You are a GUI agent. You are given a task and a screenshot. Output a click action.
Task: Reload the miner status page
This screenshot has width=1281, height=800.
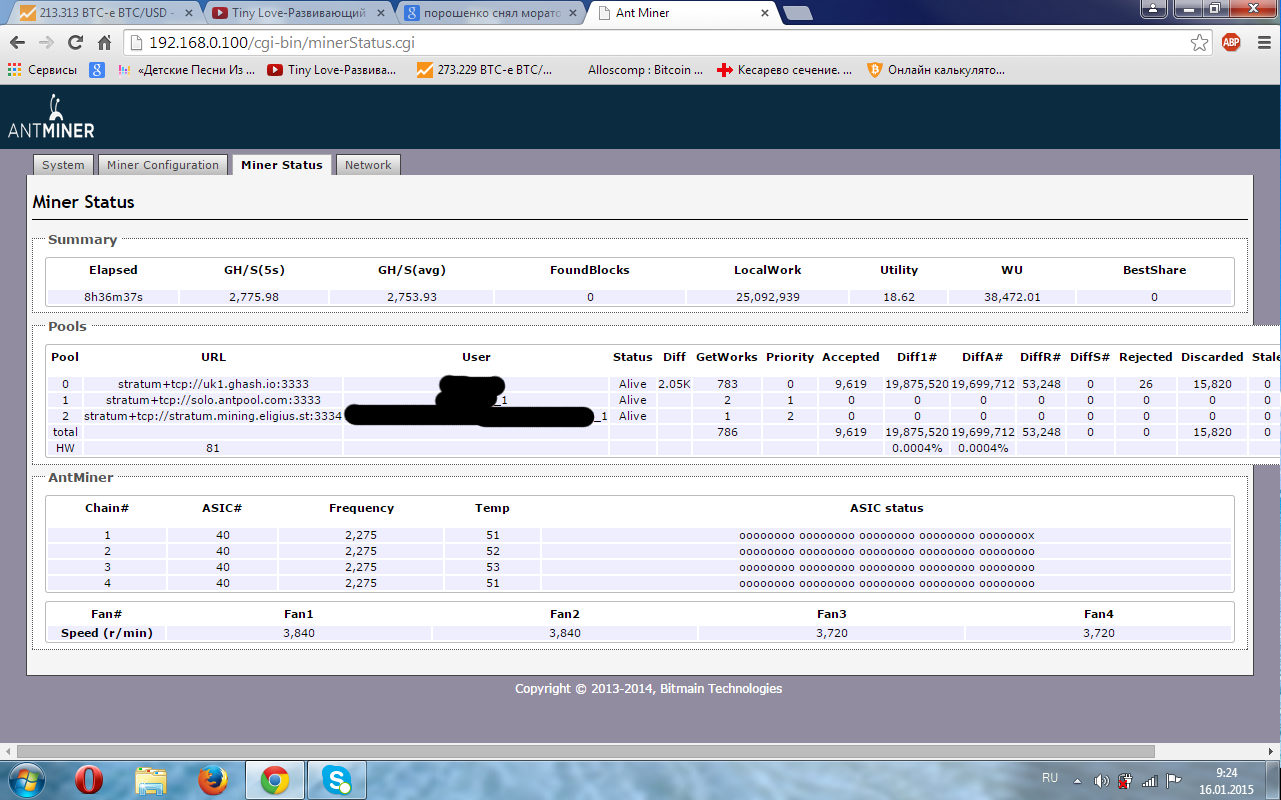[x=75, y=43]
